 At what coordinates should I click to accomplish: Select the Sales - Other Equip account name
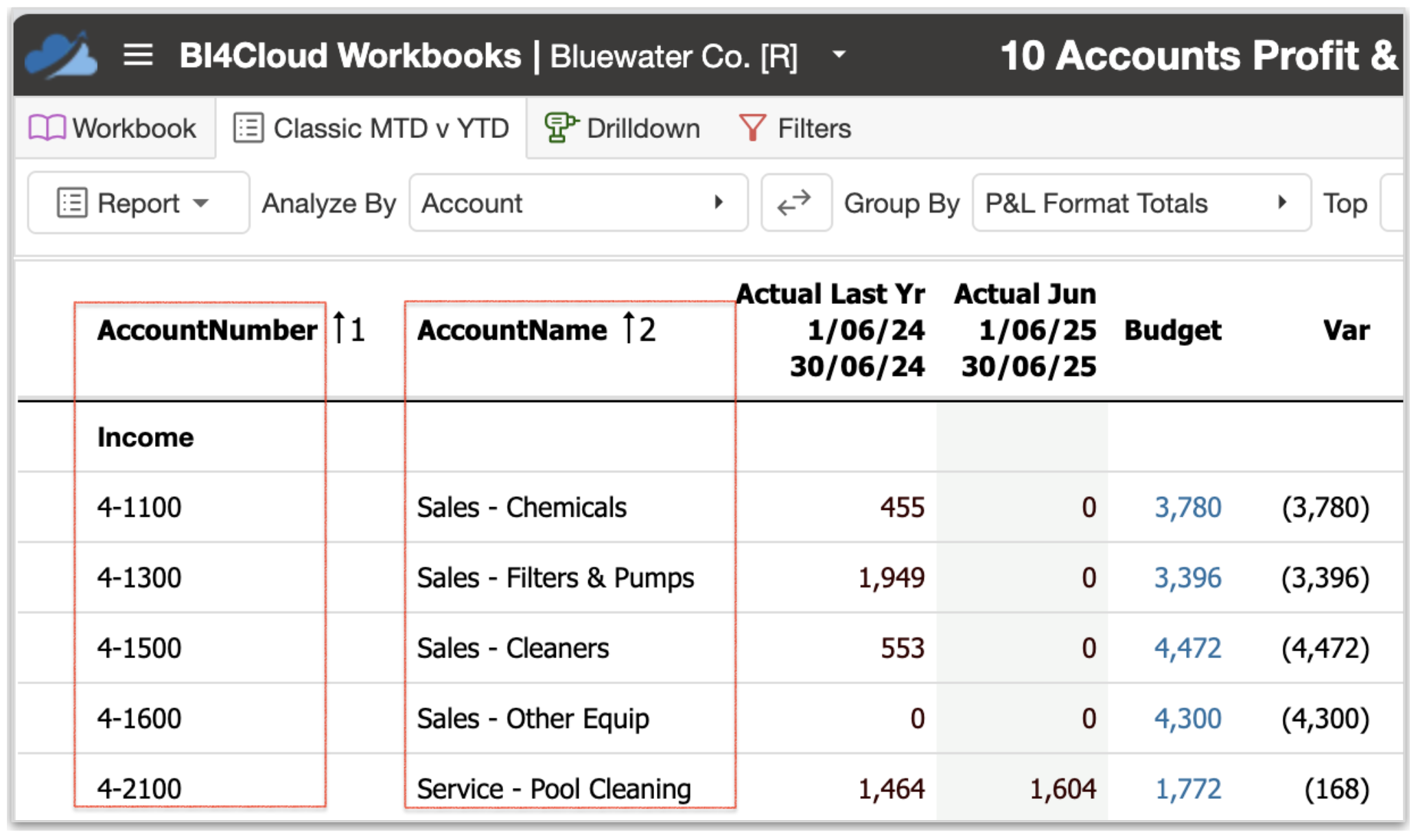533,719
